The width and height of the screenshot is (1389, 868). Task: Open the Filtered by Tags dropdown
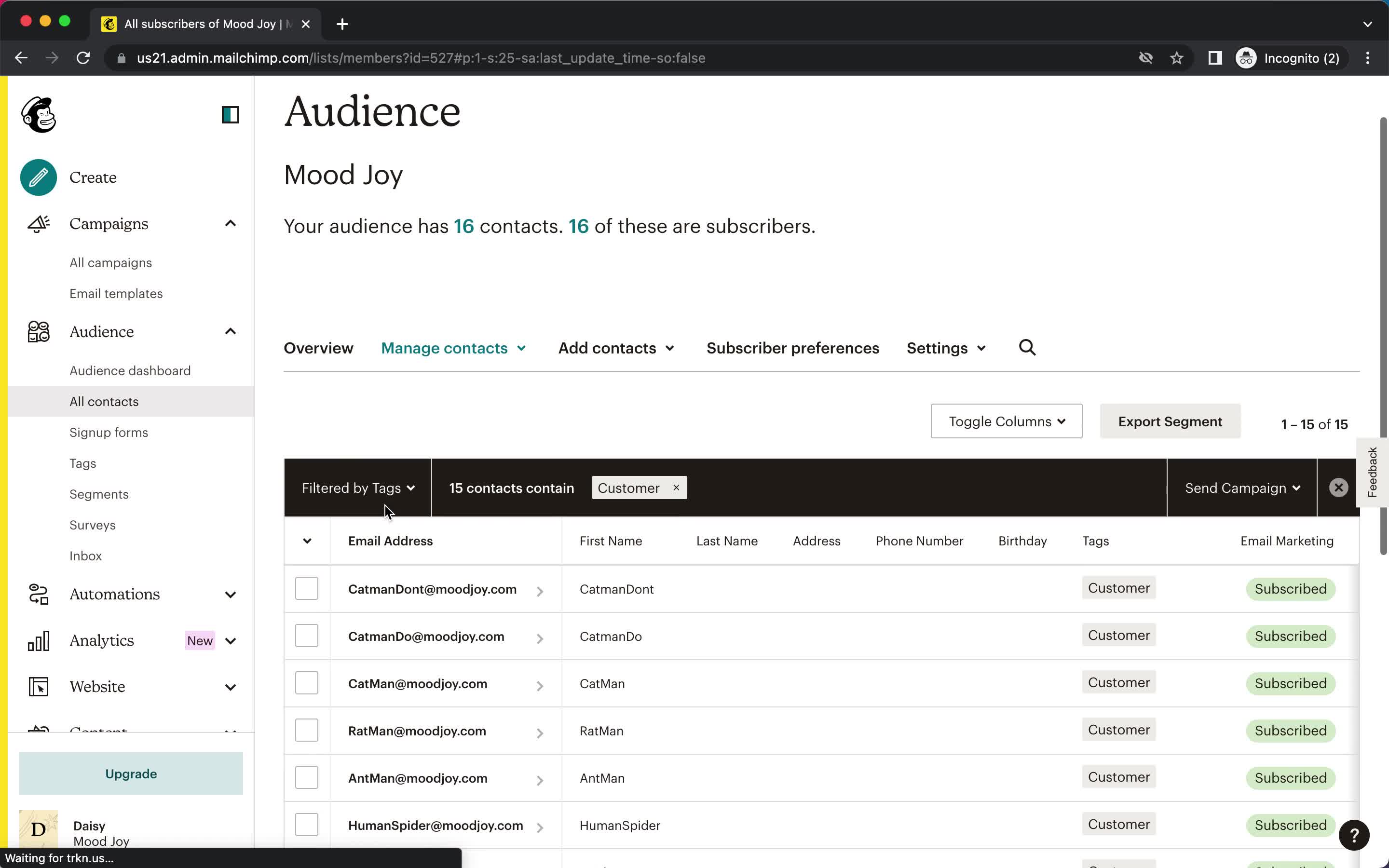coord(357,488)
